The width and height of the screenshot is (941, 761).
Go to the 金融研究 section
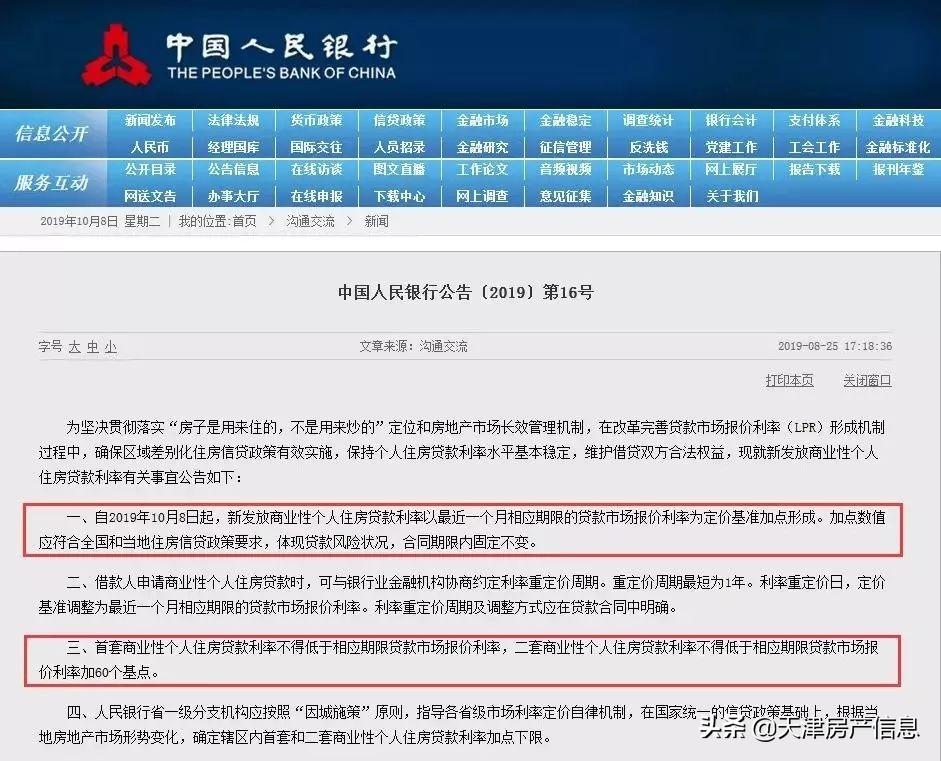pos(483,147)
